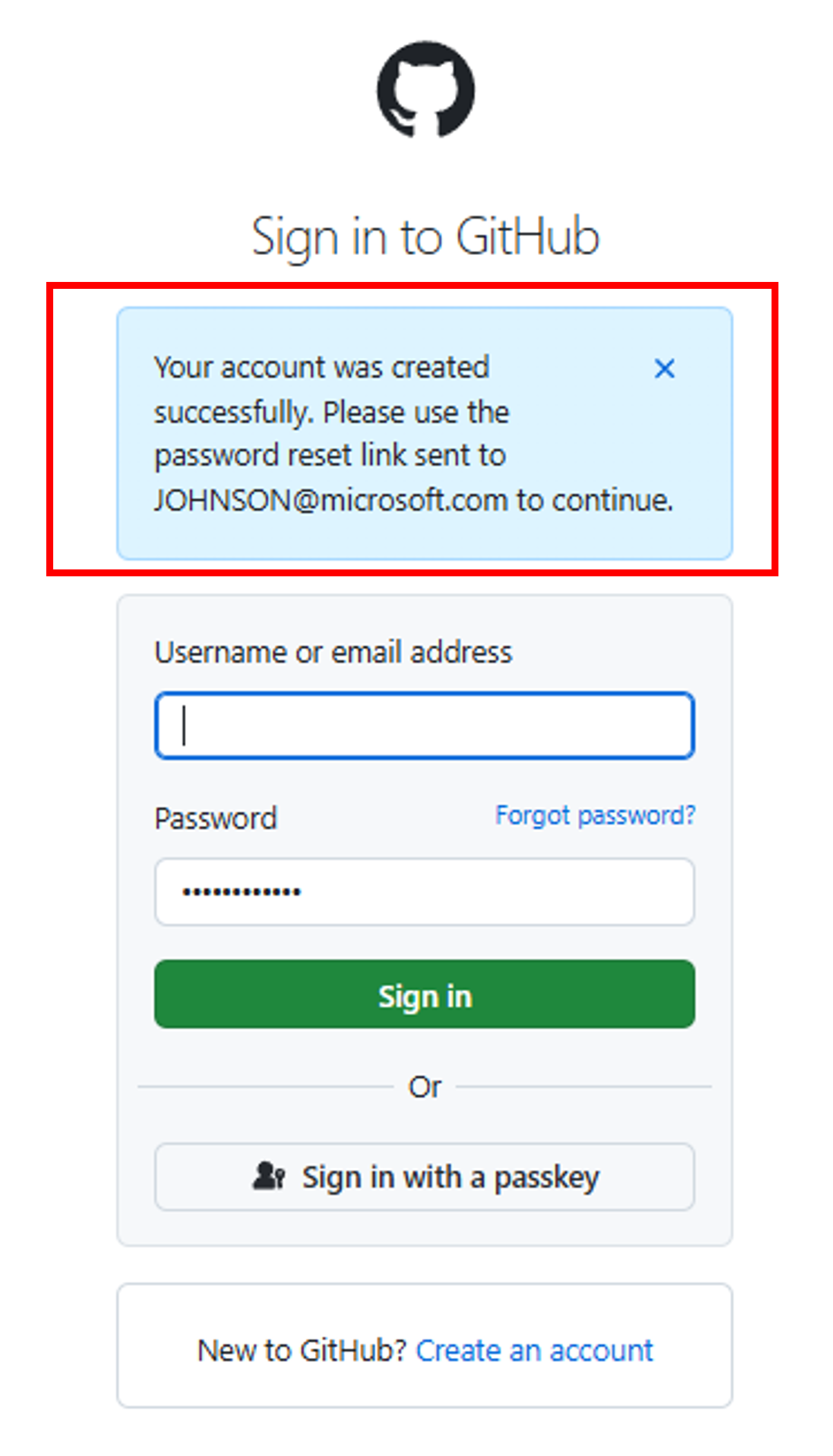Open the Create an account link

pos(534,1350)
